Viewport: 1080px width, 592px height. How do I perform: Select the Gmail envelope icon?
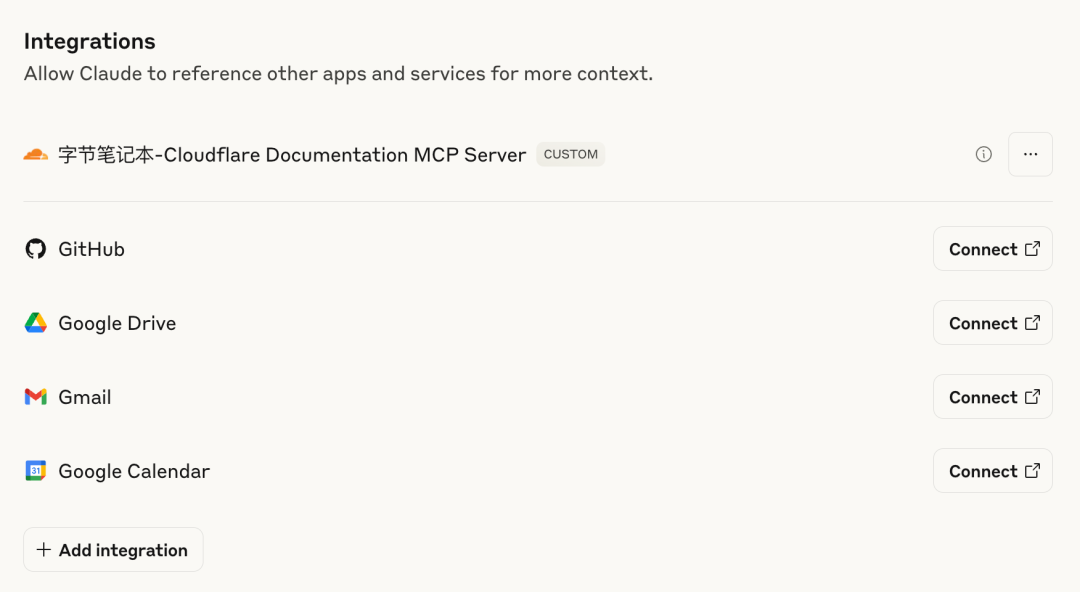click(x=35, y=396)
